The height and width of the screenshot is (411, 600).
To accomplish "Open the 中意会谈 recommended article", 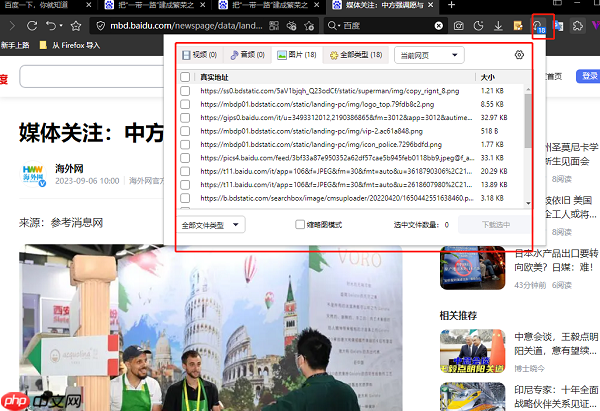I will click(x=556, y=344).
